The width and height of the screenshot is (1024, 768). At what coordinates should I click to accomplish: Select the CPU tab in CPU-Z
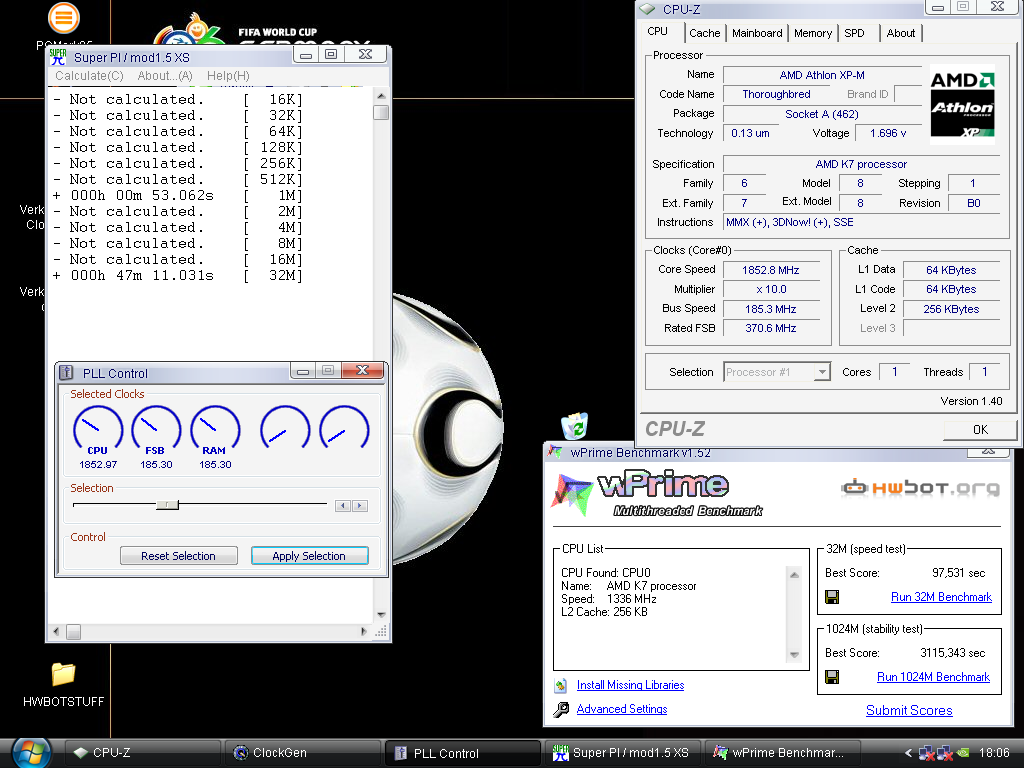click(x=658, y=31)
